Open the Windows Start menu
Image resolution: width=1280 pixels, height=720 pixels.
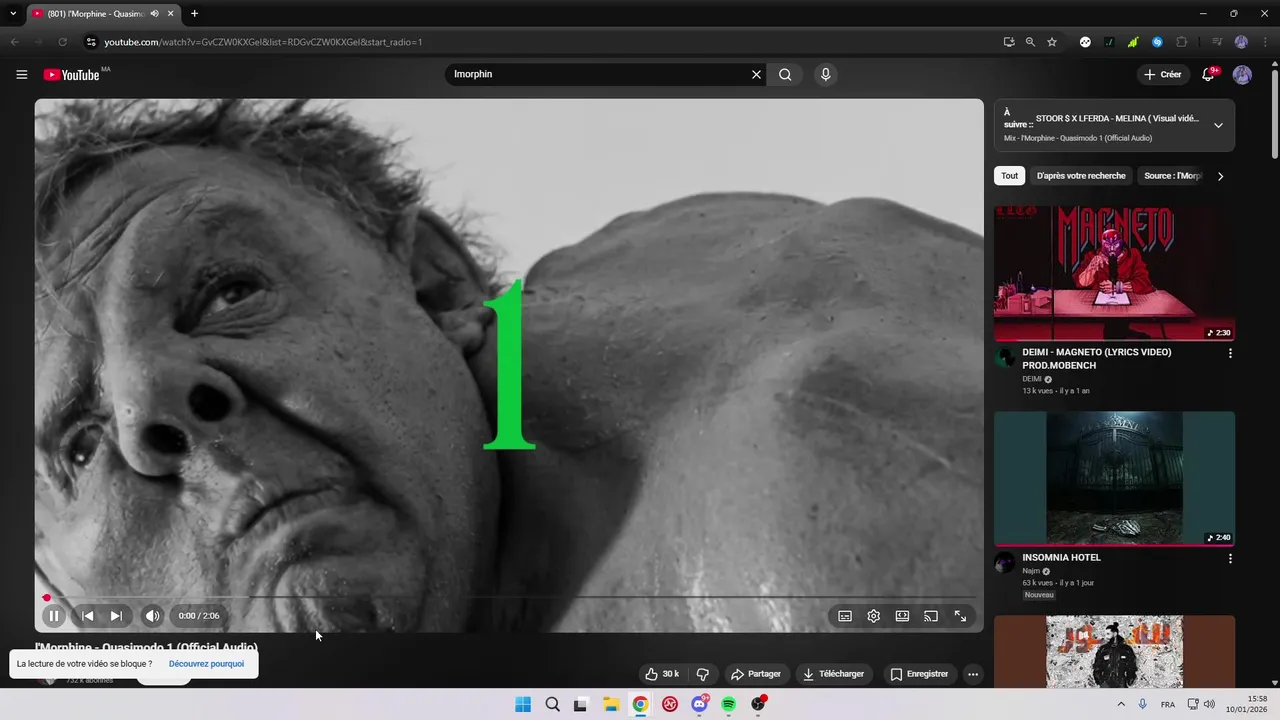[x=523, y=704]
